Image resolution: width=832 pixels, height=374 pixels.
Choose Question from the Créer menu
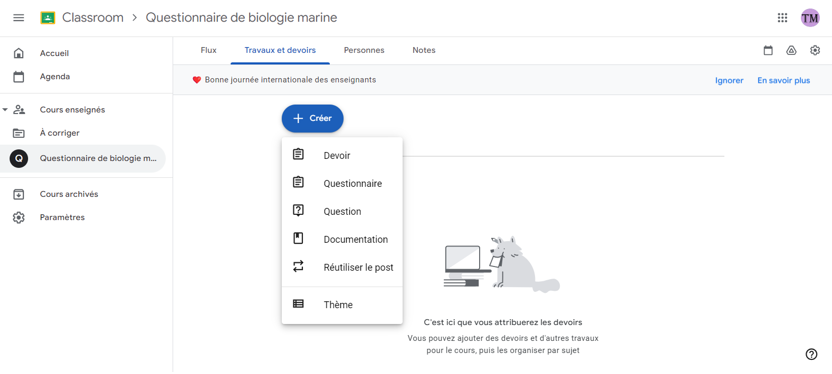click(342, 211)
